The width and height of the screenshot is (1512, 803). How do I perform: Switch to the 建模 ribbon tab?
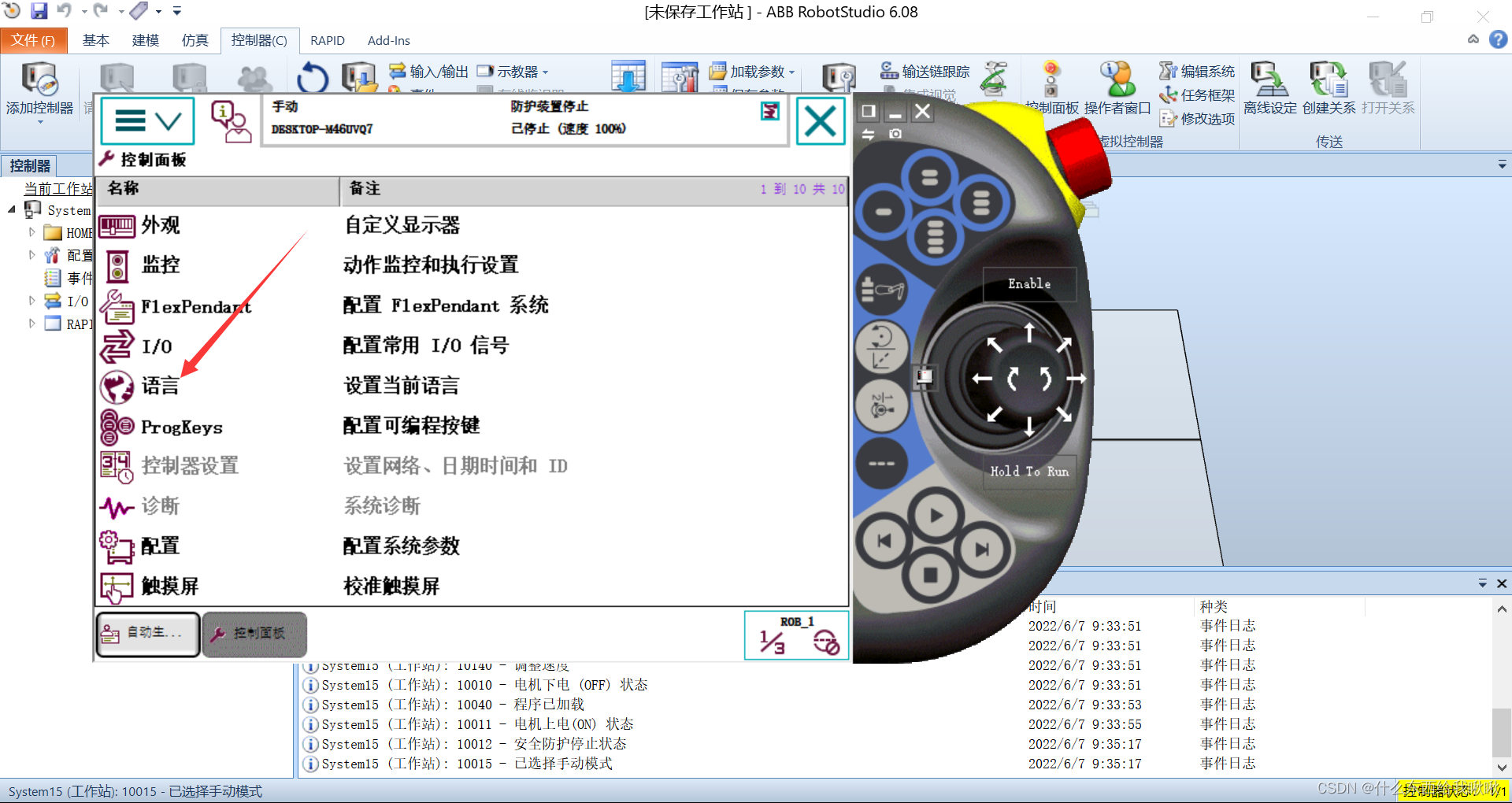coord(146,40)
